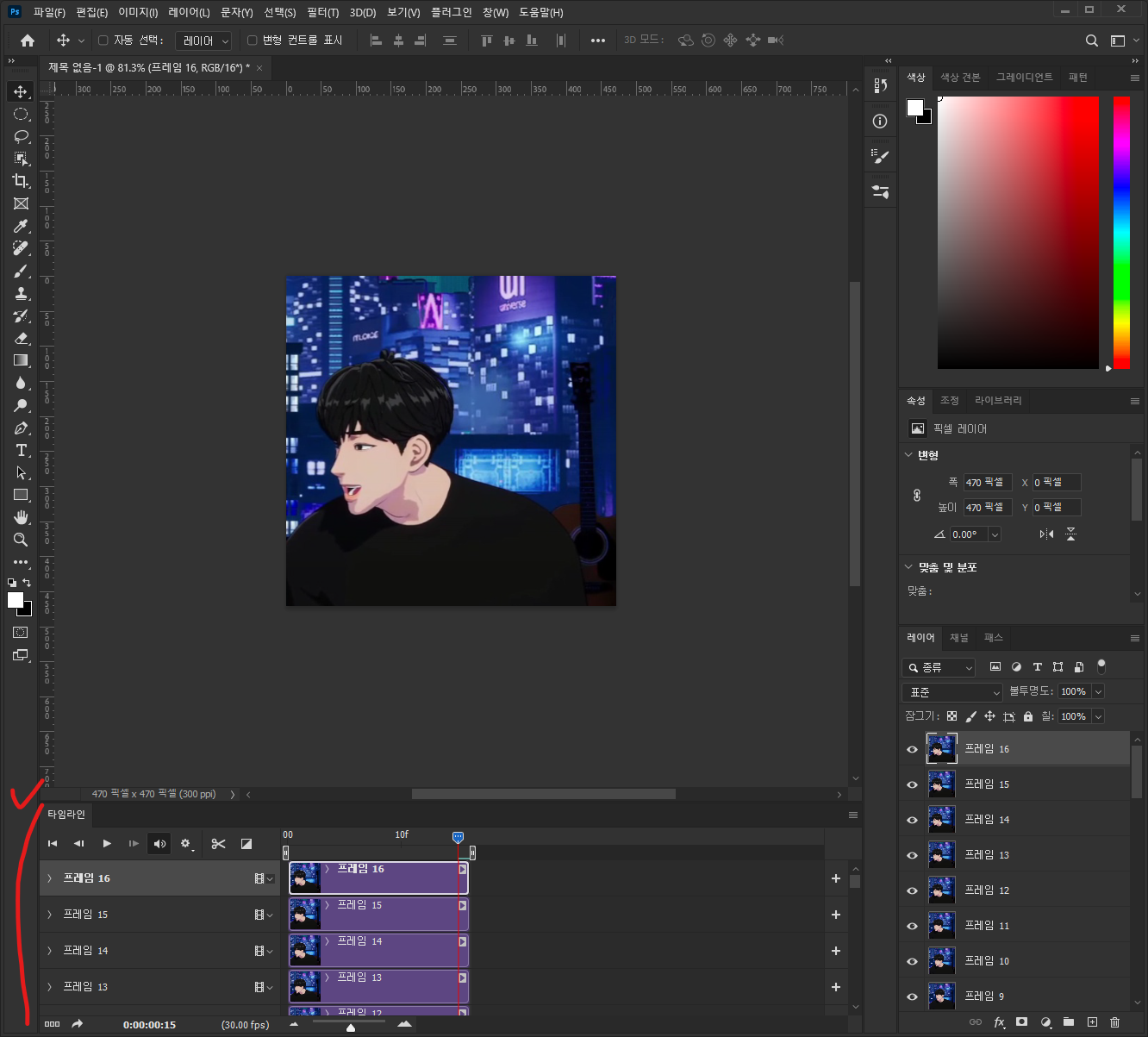Click the Home icon in the options bar
Screen dimensions: 1148x1037
pyautogui.click(x=28, y=41)
